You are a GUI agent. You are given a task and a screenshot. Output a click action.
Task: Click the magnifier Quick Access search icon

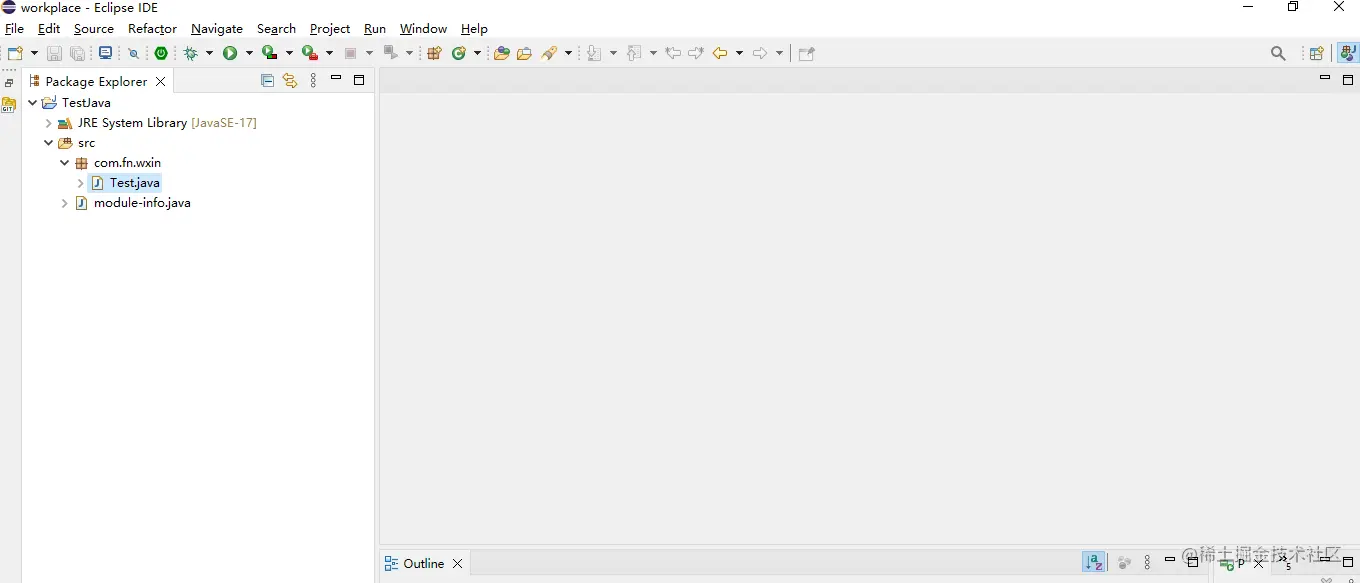tap(1278, 53)
